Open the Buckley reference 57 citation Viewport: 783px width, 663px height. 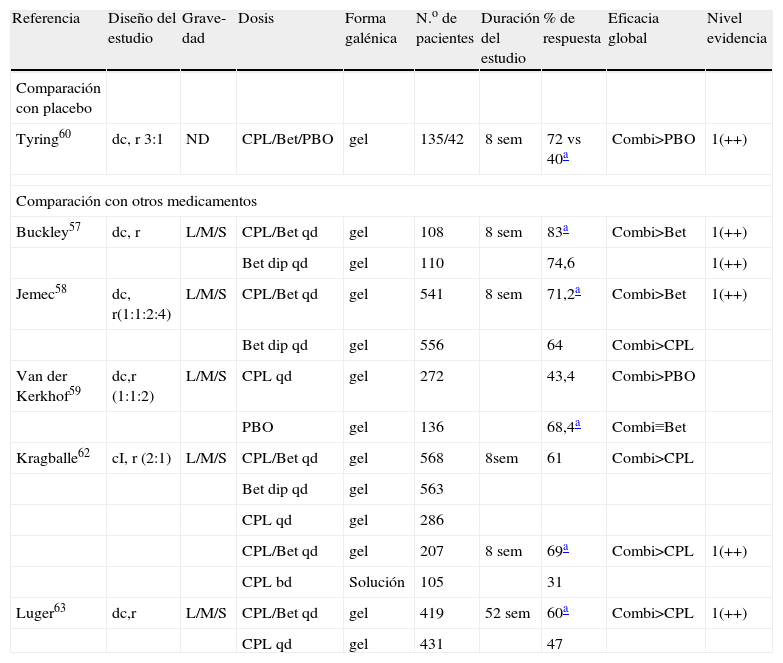point(75,227)
